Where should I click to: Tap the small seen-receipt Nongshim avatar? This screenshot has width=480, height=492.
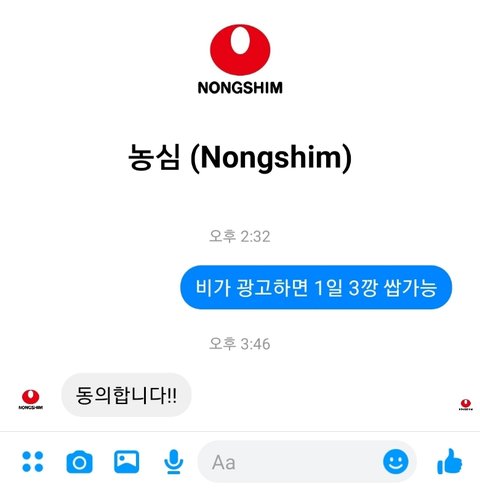click(465, 404)
